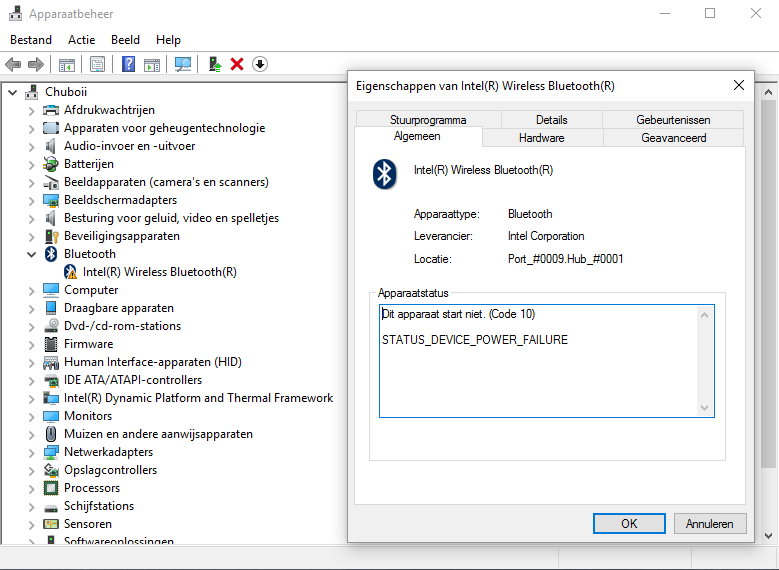This screenshot has width=779, height=570.
Task: Switch to the Gebeurtenissen tab
Action: pos(673,120)
